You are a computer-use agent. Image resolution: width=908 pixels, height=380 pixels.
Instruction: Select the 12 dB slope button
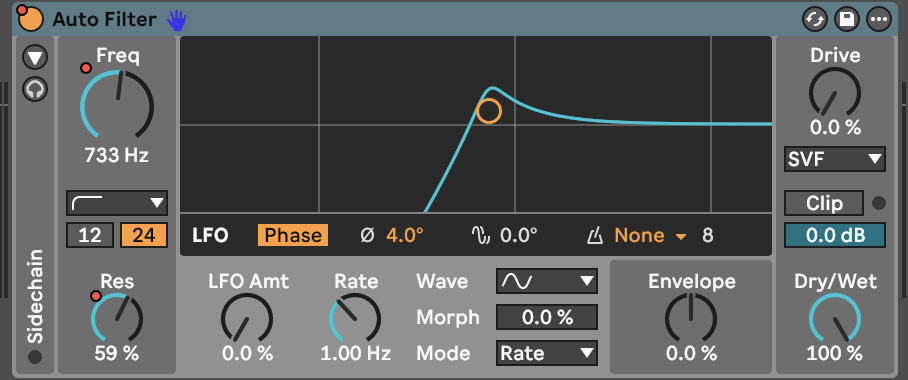[x=90, y=235]
